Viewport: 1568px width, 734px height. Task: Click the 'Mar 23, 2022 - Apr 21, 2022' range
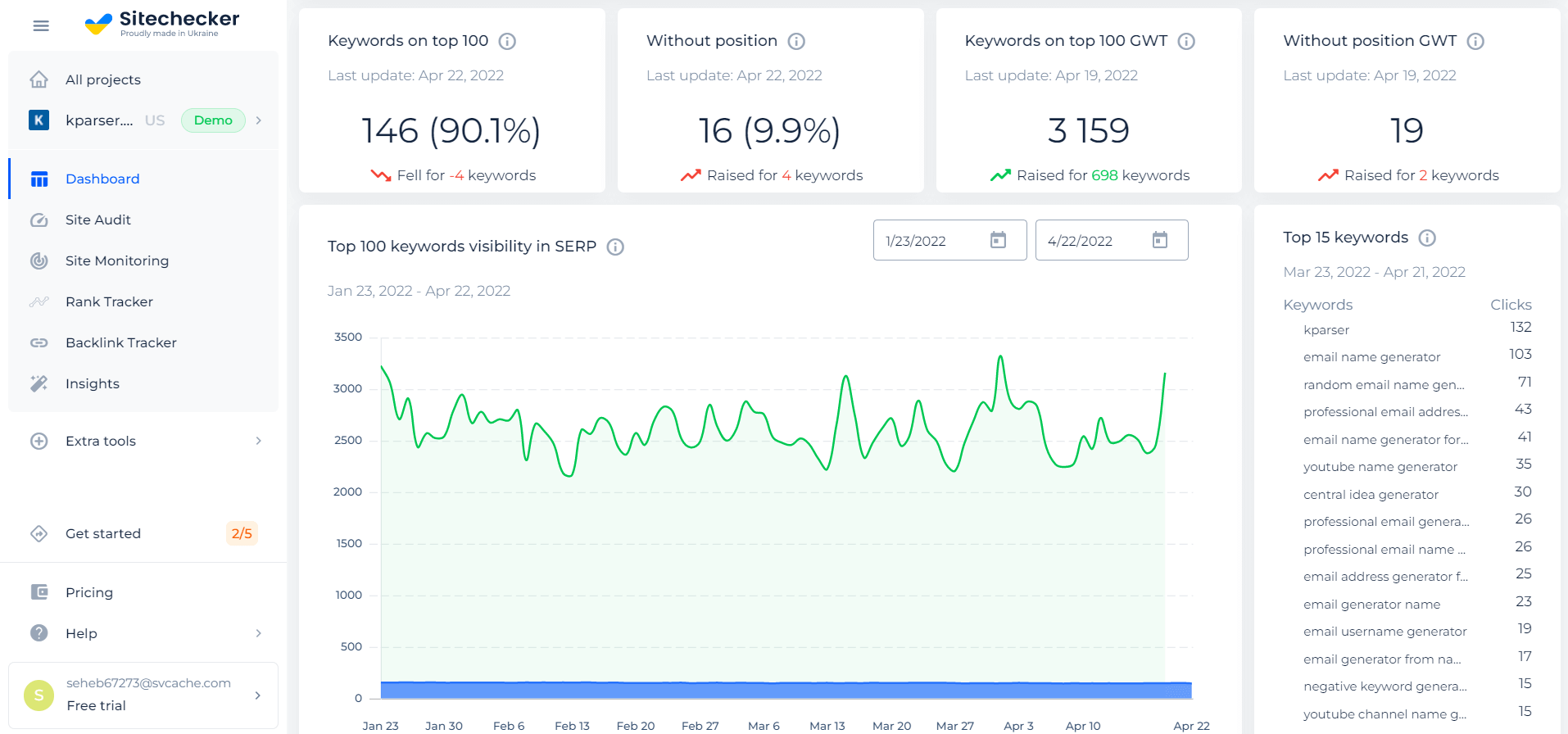[1374, 272]
